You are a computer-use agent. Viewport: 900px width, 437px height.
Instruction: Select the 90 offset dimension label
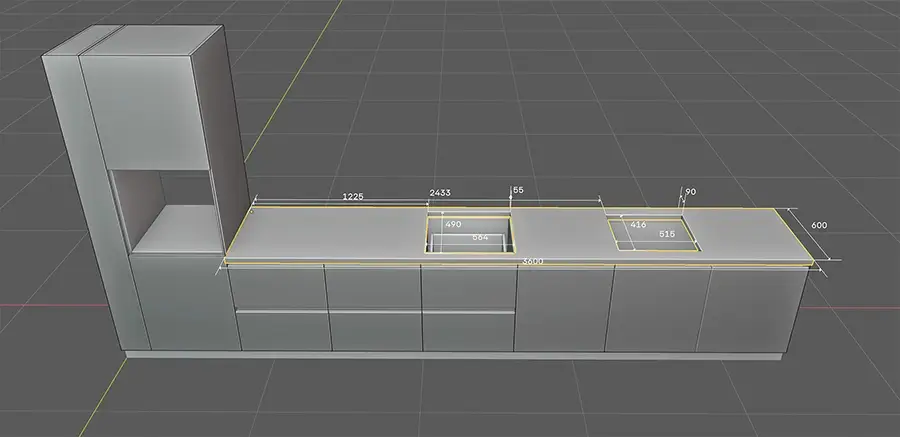click(690, 191)
